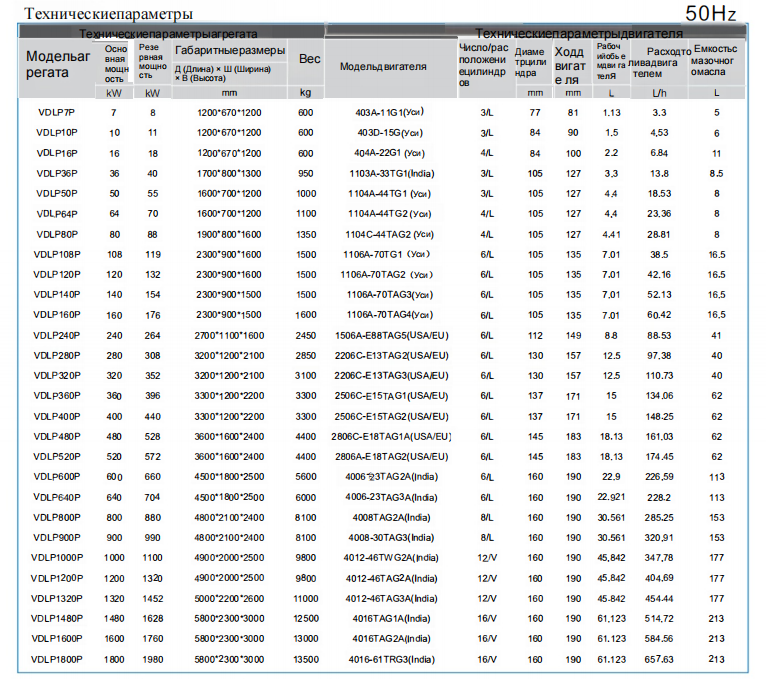Select the VDLP36P model row label
The image size is (766, 679).
[x=57, y=173]
